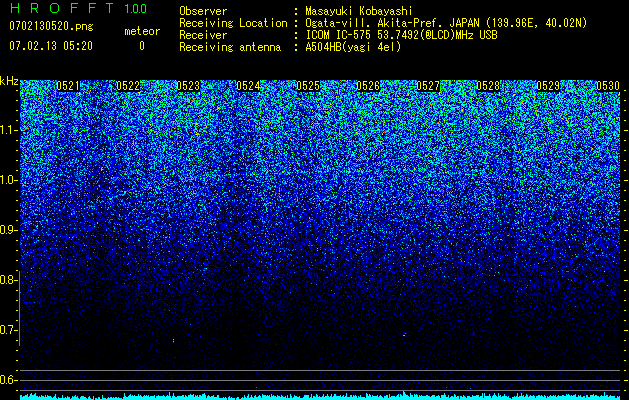Click the 0527 time marker

click(x=428, y=86)
